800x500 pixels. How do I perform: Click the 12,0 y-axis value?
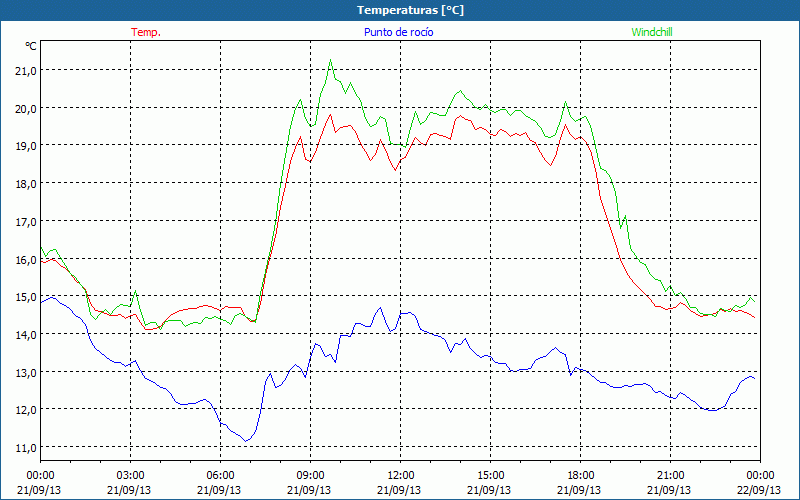pyautogui.click(x=26, y=410)
